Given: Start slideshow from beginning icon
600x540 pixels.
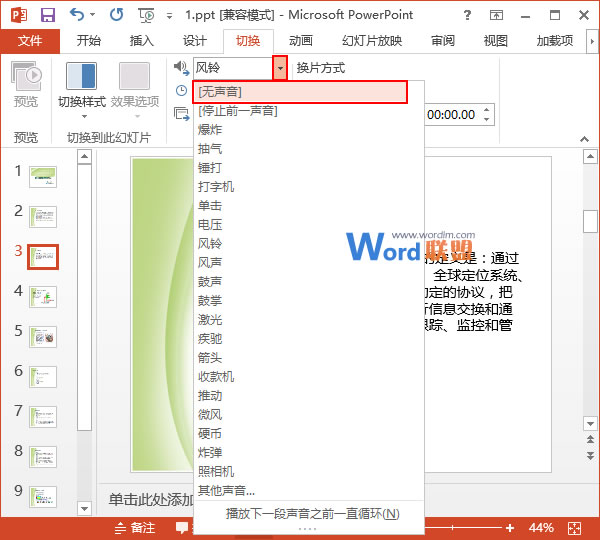Looking at the screenshot, I should click(146, 15).
